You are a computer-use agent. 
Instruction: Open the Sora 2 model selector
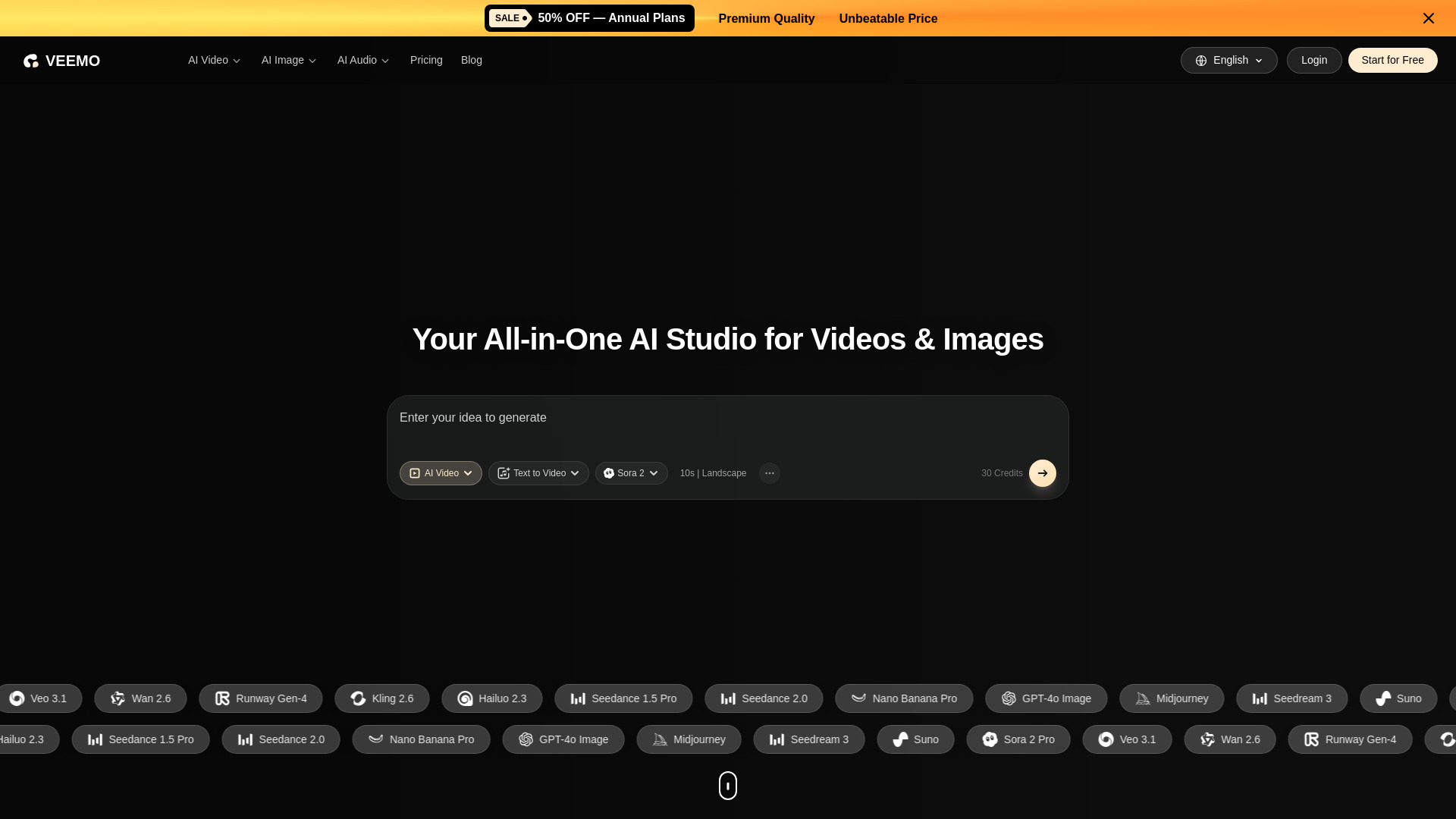pos(631,473)
